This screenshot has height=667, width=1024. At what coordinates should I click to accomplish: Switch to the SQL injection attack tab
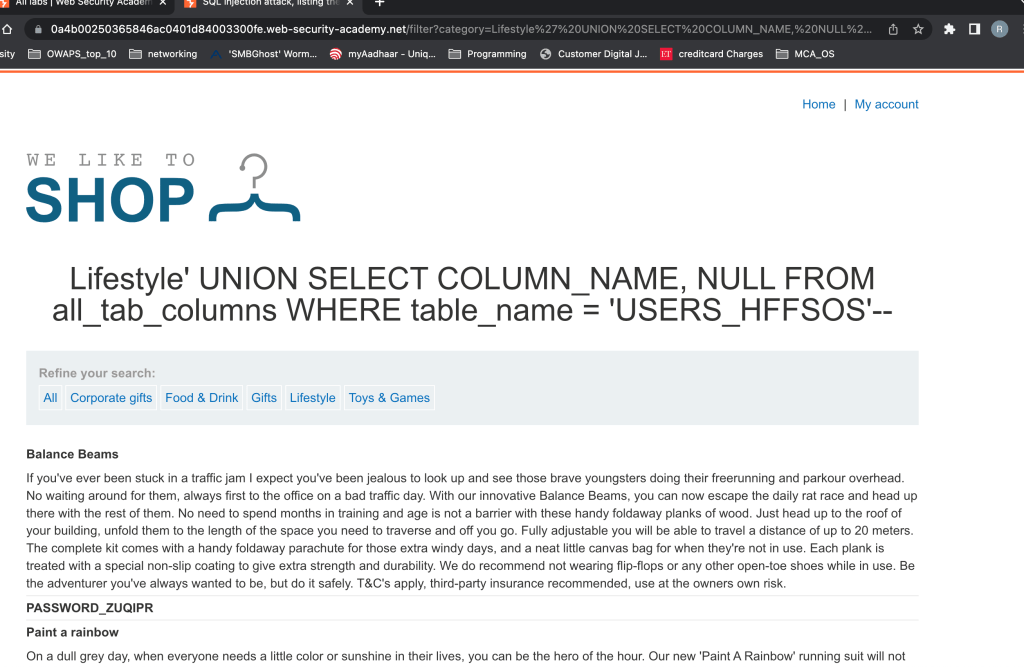coord(265,4)
